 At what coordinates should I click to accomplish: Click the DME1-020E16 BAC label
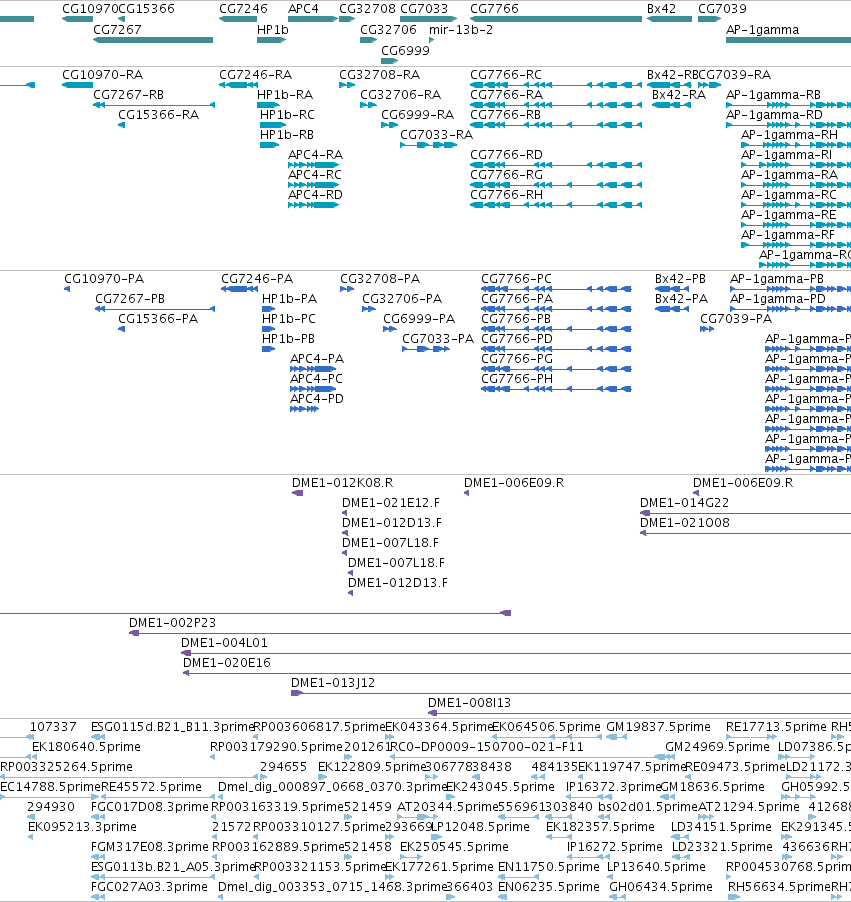tap(227, 663)
